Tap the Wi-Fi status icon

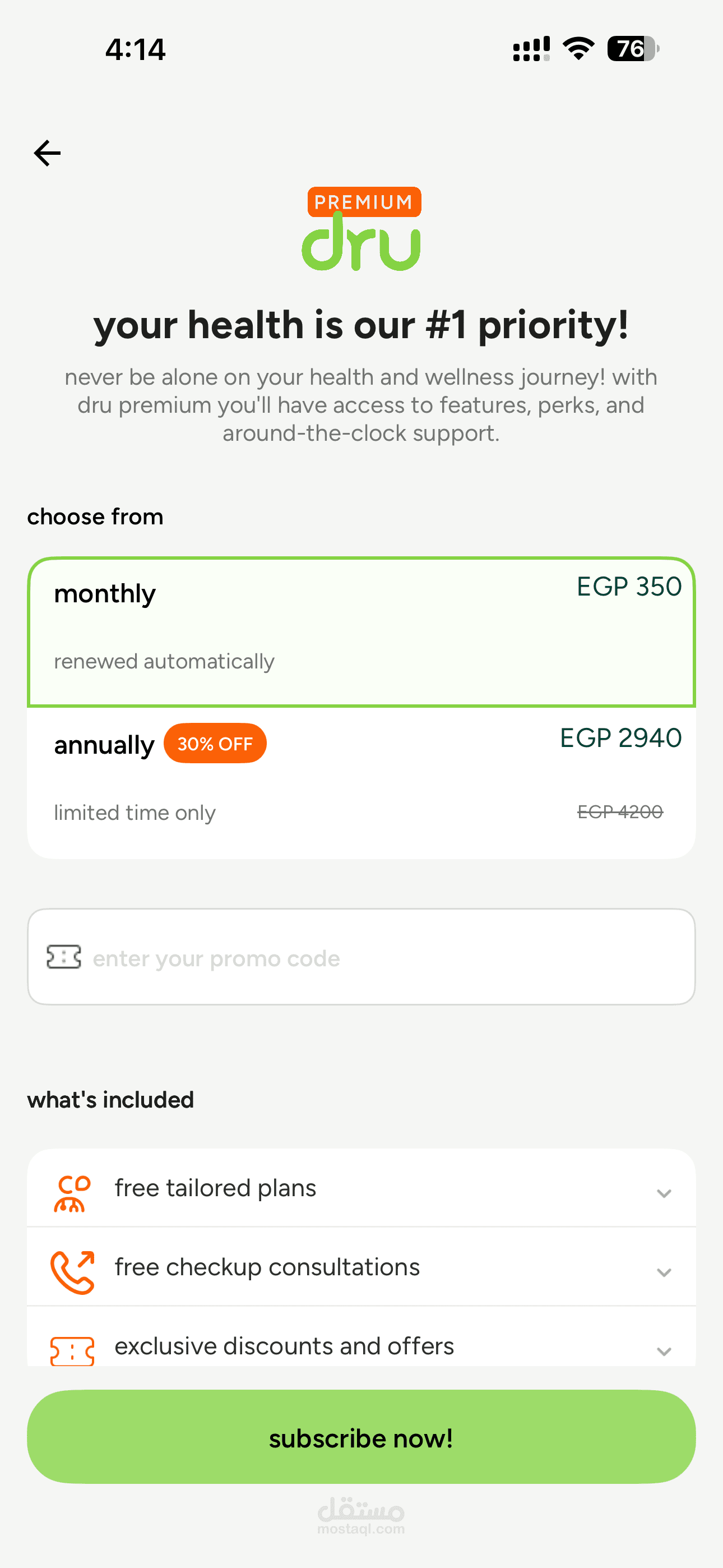pos(578,49)
